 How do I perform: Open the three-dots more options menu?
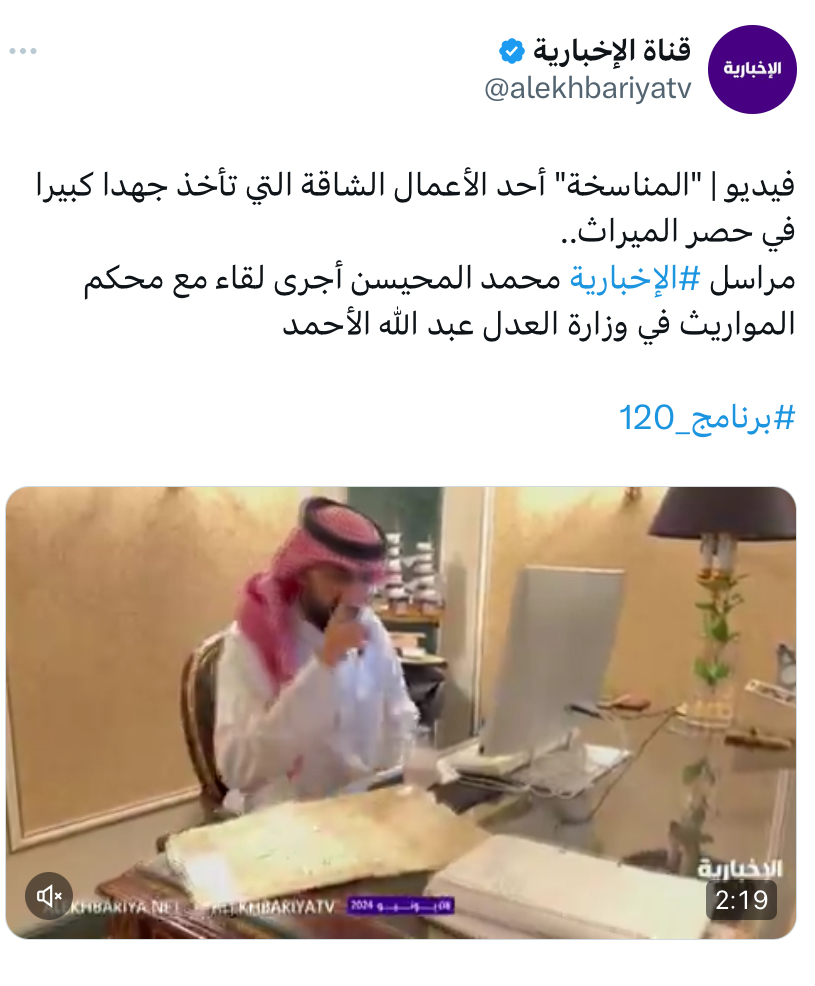pos(23,51)
